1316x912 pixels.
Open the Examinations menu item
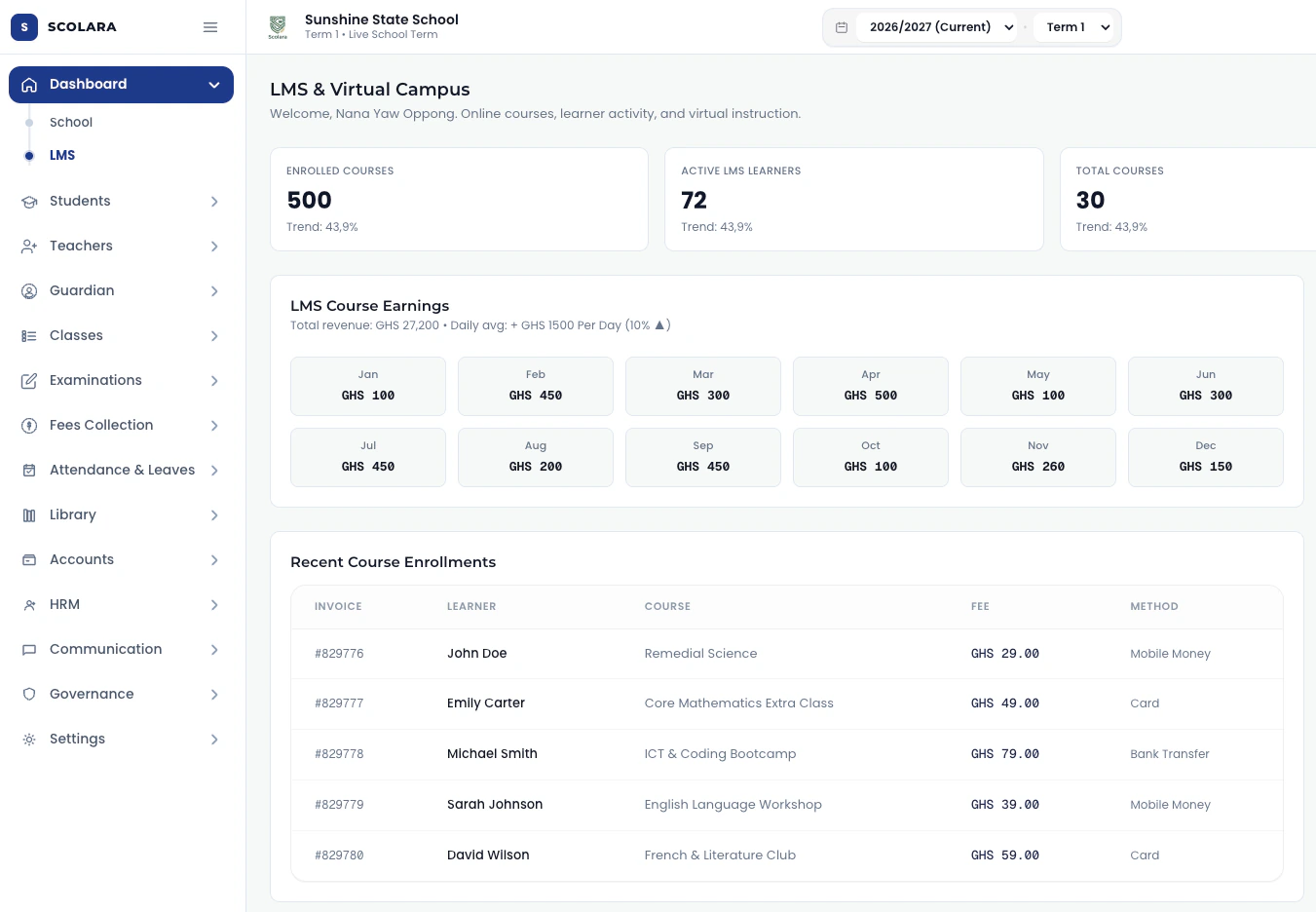click(121, 381)
